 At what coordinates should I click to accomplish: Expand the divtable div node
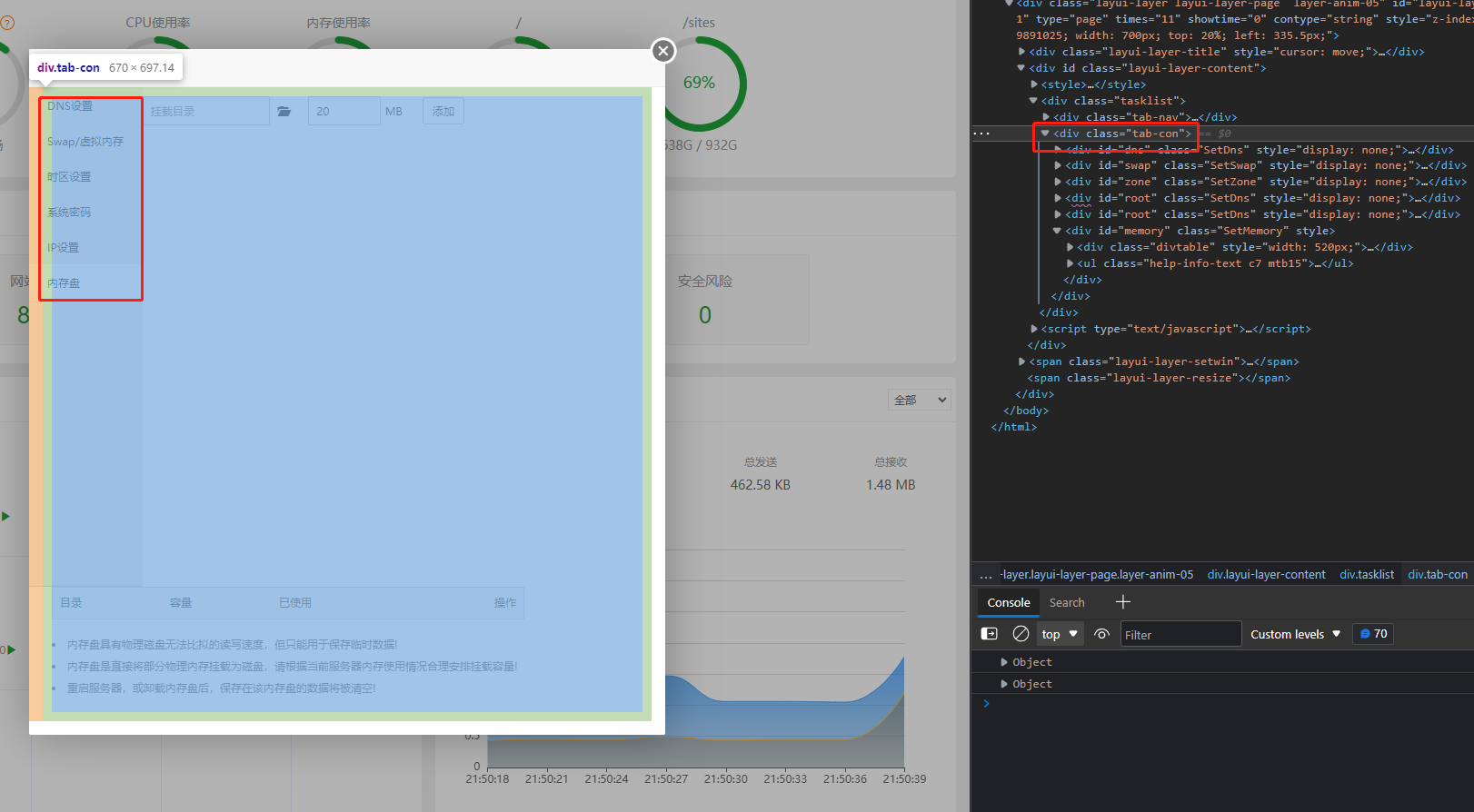point(1070,247)
